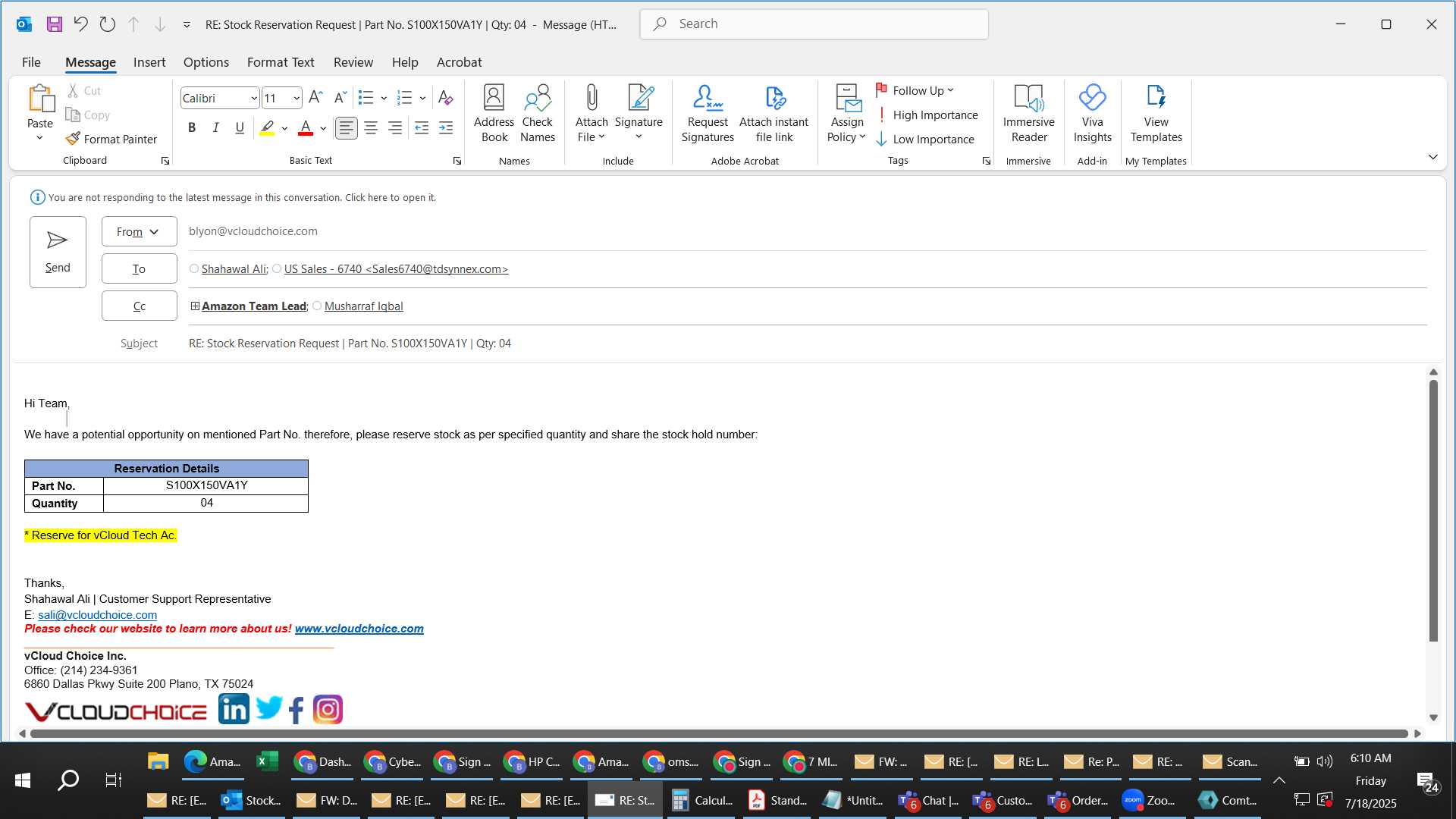Send the email message
The image size is (1456, 819).
(58, 252)
